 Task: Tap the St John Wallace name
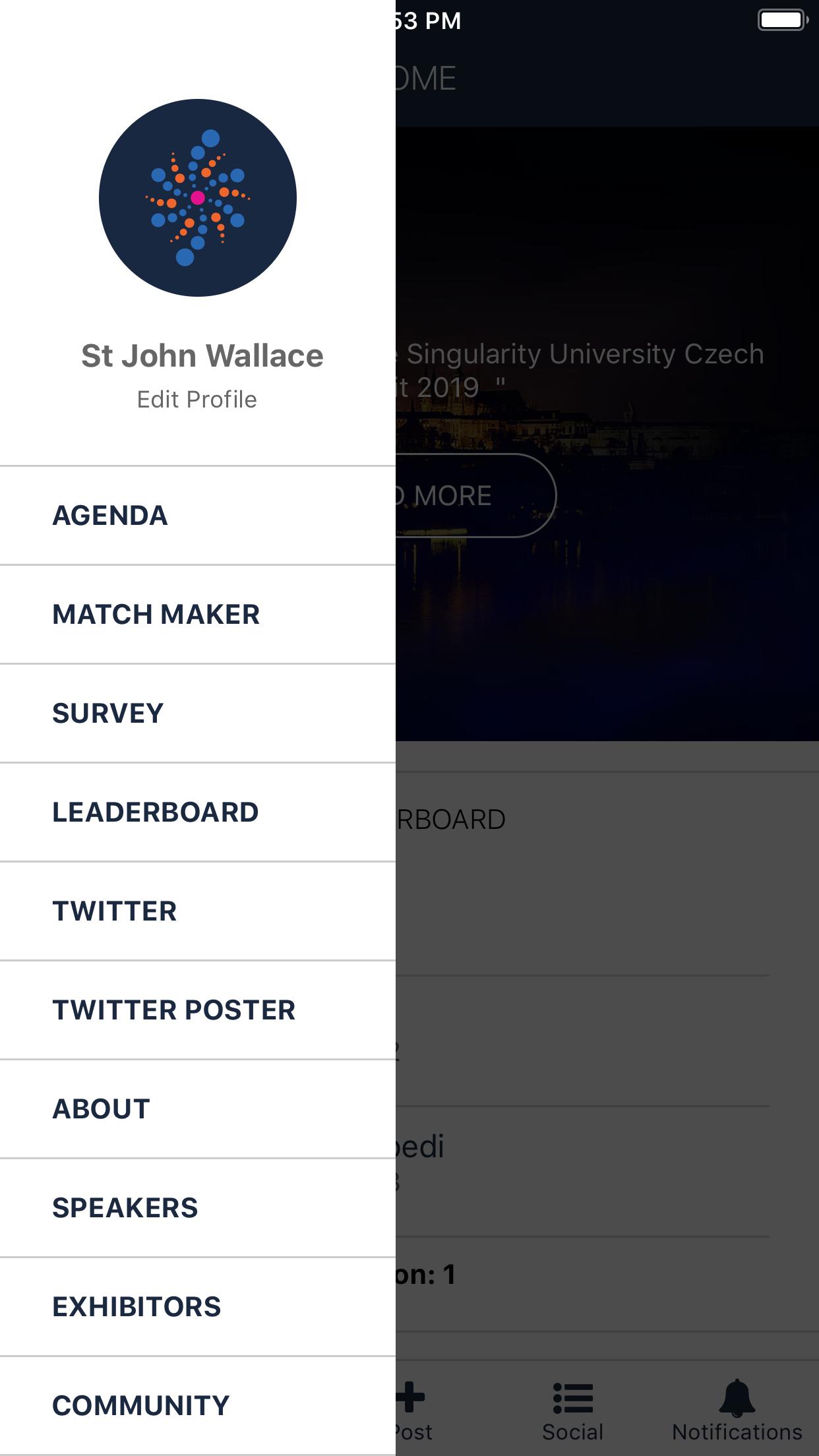tap(202, 356)
